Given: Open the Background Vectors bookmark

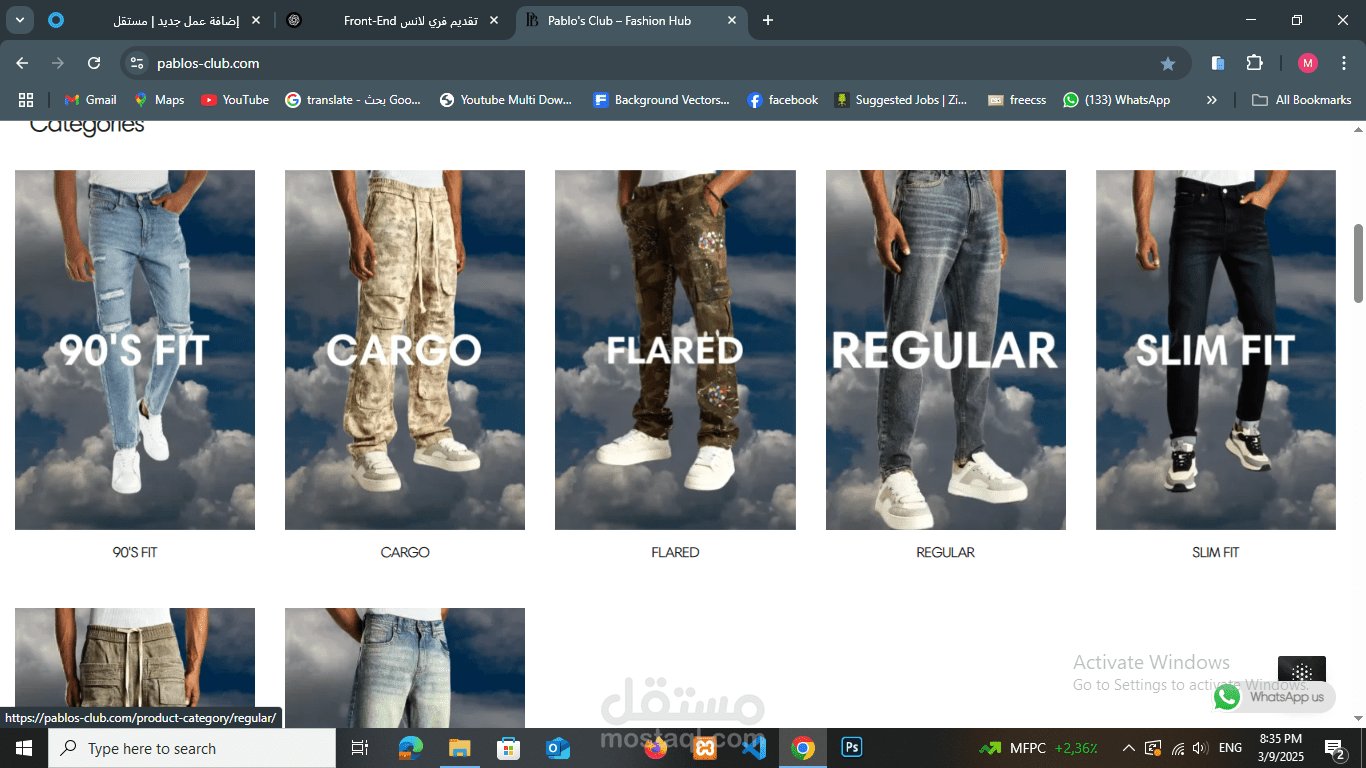Looking at the screenshot, I should point(662,100).
